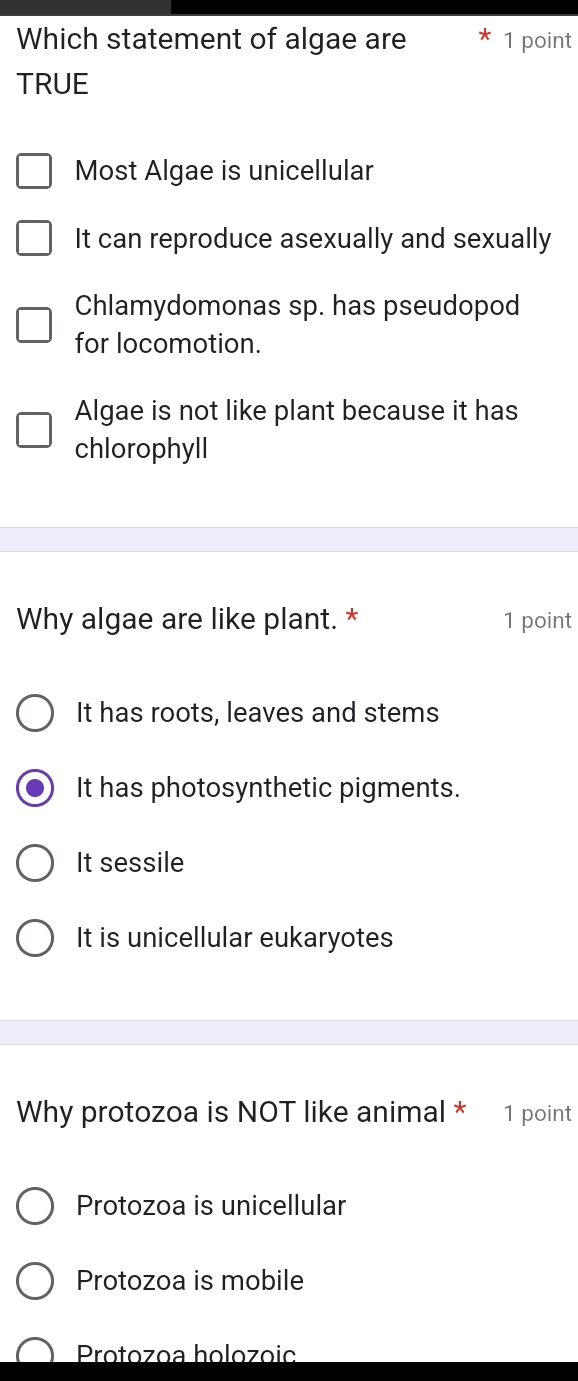Select the 'It sessile' radio button
Viewport: 578px width, 1381px height.
(35, 863)
